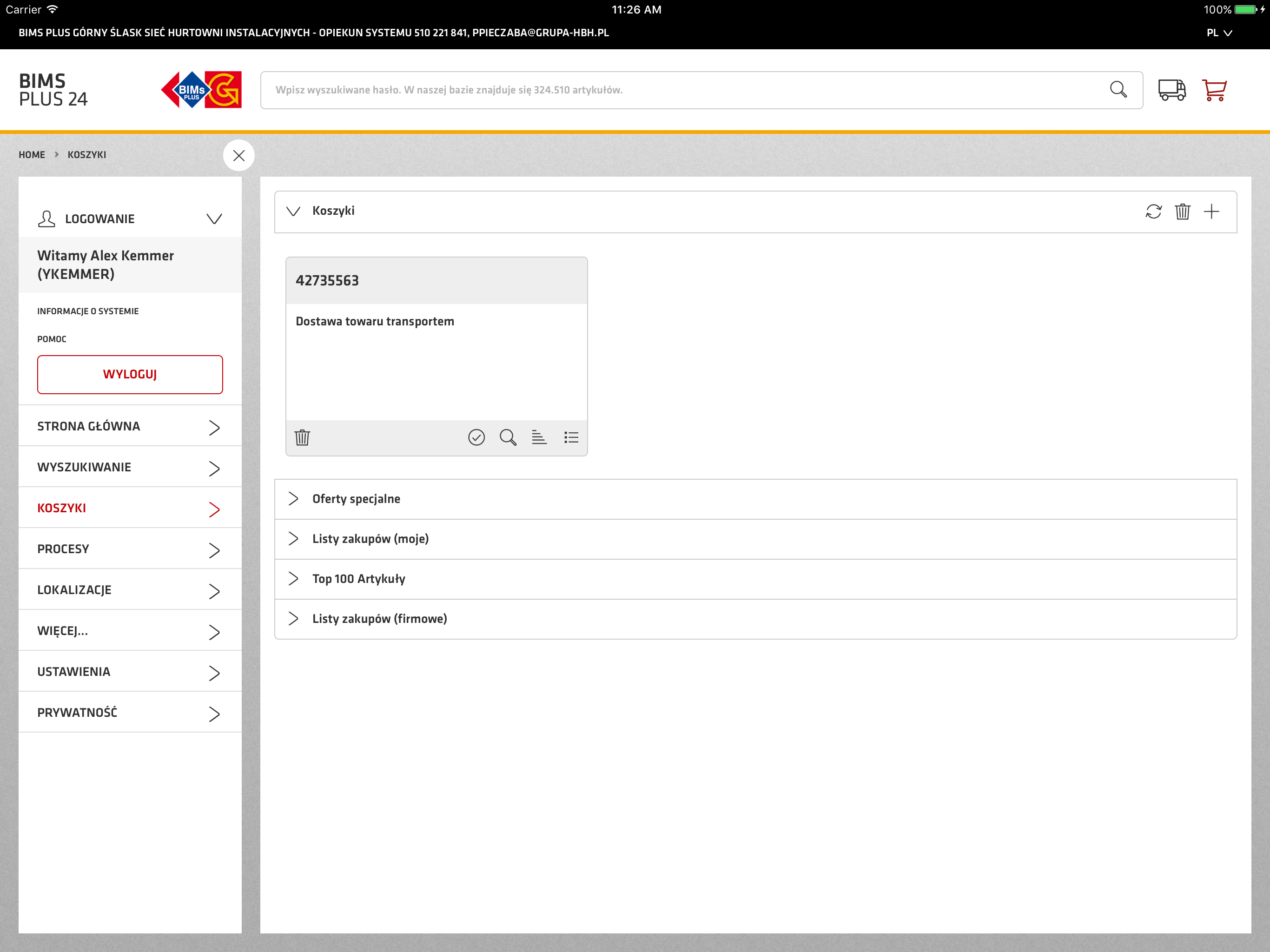Open PROCESY menu item
1270x952 pixels.
(x=130, y=549)
